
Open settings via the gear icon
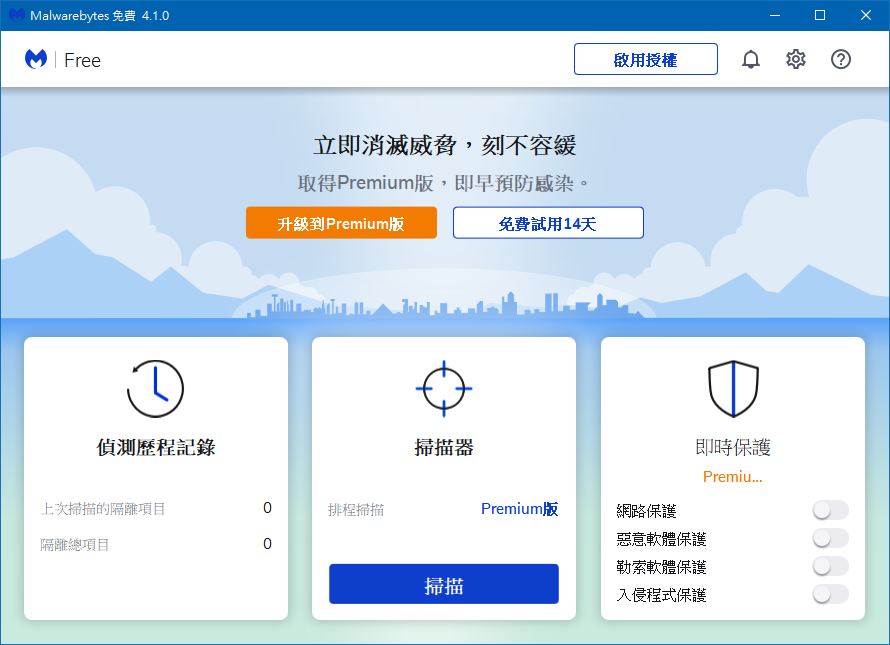(x=796, y=59)
